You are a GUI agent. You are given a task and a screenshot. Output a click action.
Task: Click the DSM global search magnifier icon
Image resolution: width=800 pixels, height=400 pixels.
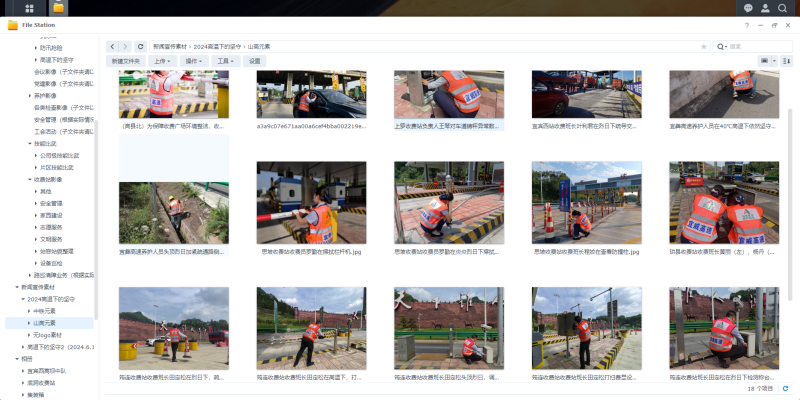click(783, 8)
